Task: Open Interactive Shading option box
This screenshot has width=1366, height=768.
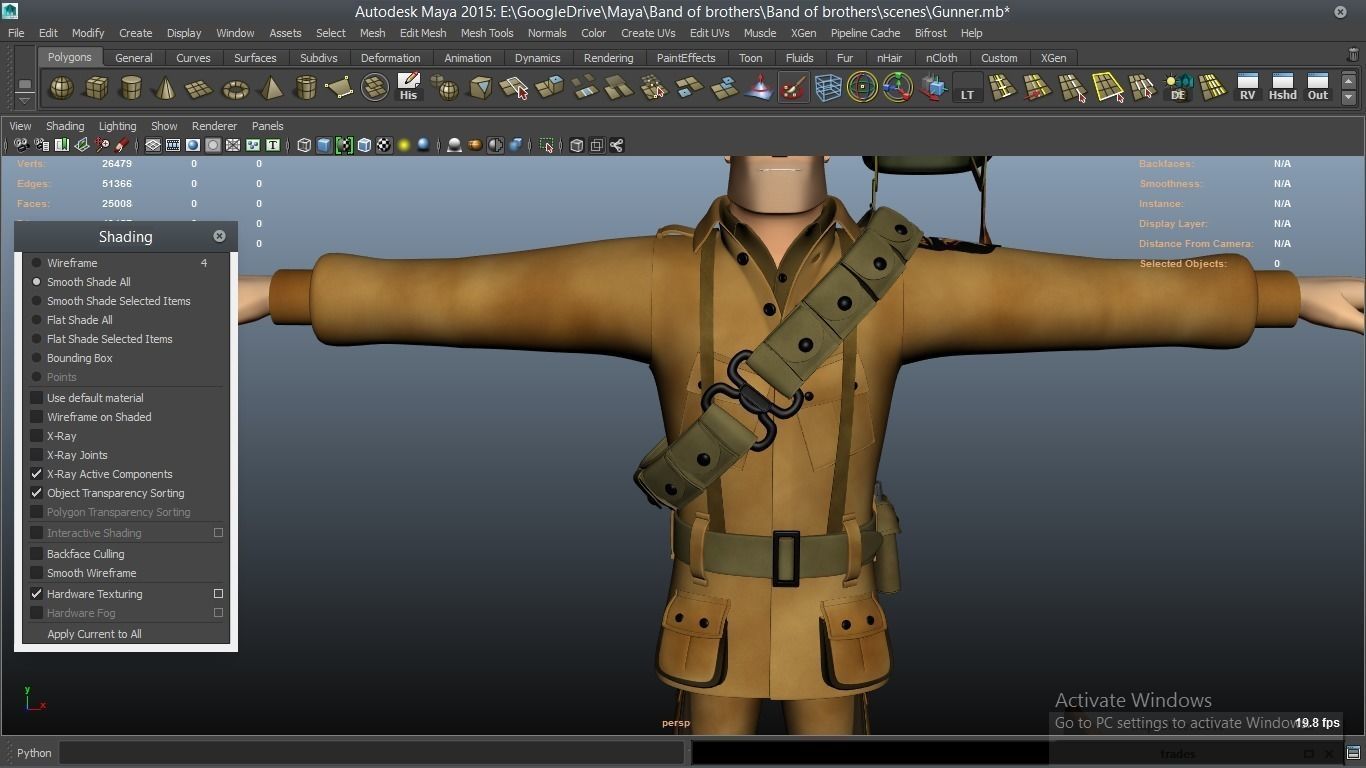Action: (x=218, y=533)
